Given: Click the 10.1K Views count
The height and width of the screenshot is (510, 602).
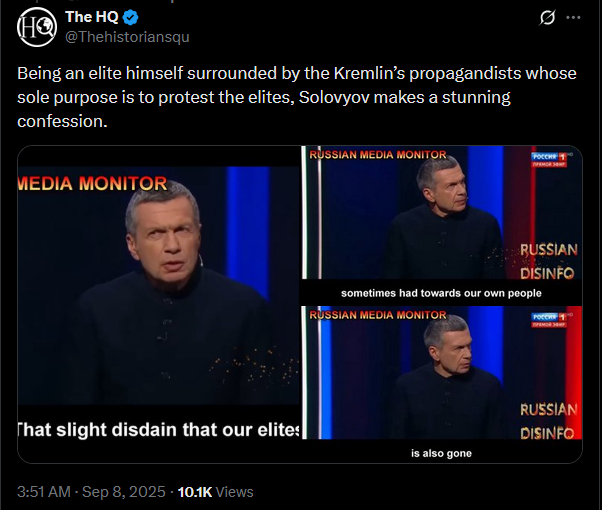Looking at the screenshot, I should tap(215, 491).
